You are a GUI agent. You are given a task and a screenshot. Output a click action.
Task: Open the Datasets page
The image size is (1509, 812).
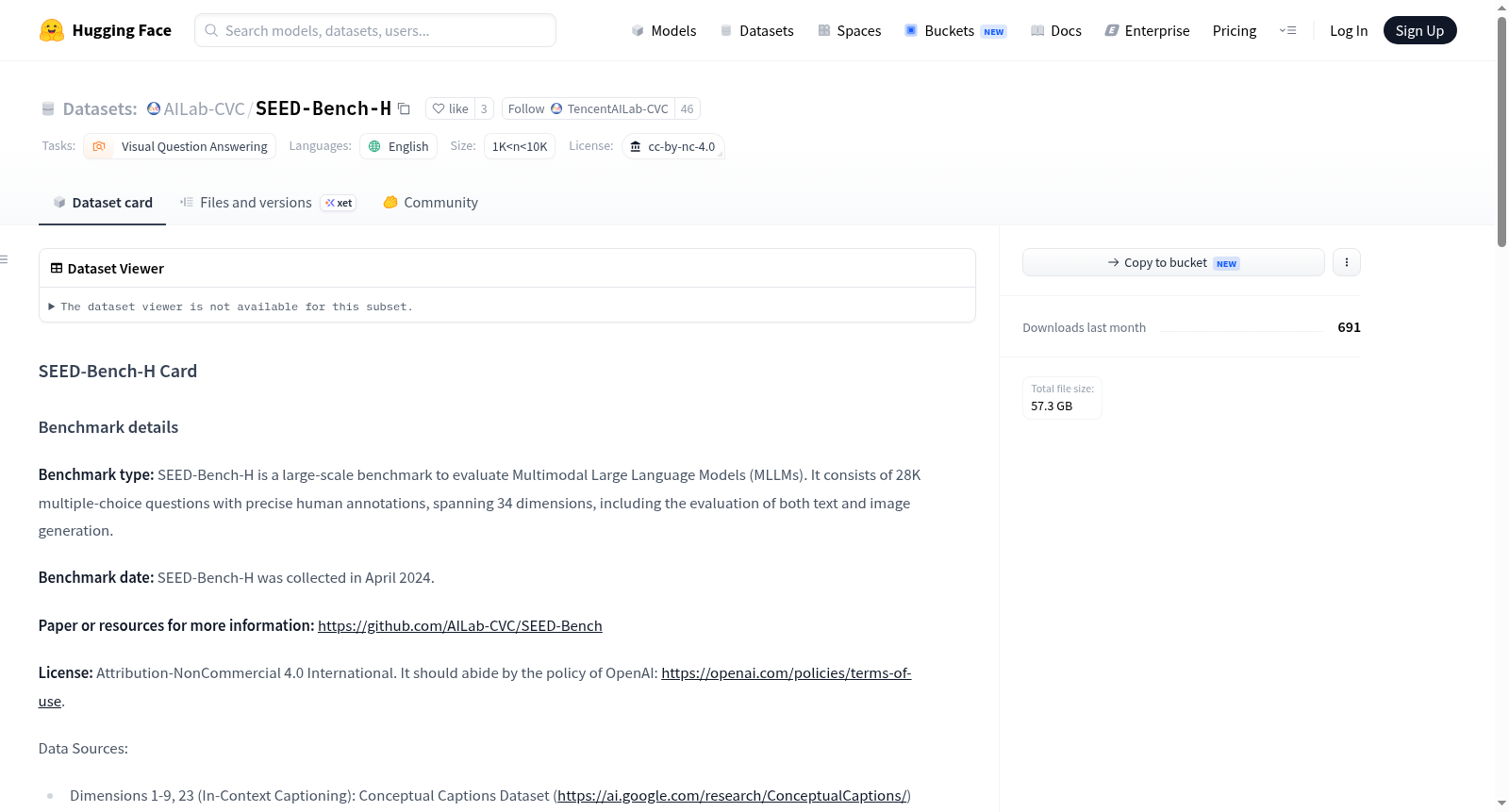pyautogui.click(x=756, y=30)
